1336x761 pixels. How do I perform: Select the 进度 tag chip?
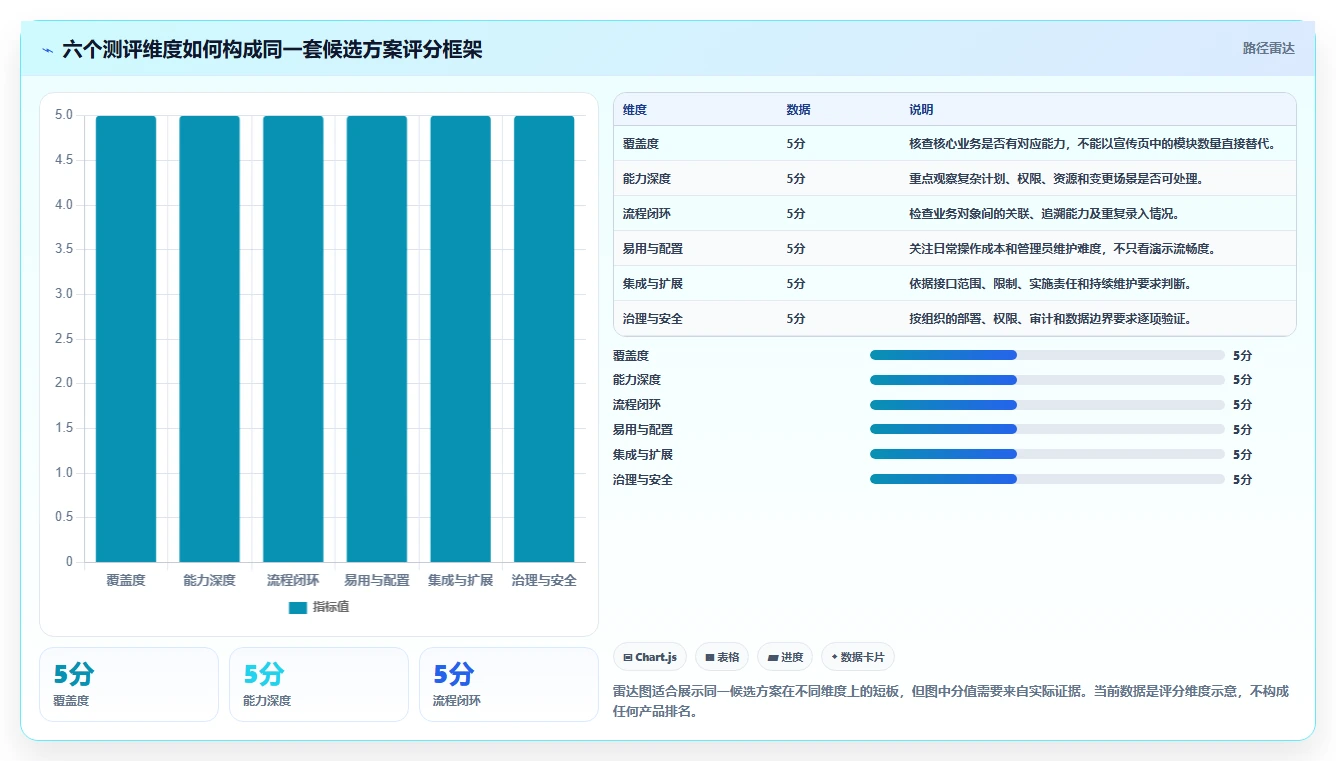785,657
